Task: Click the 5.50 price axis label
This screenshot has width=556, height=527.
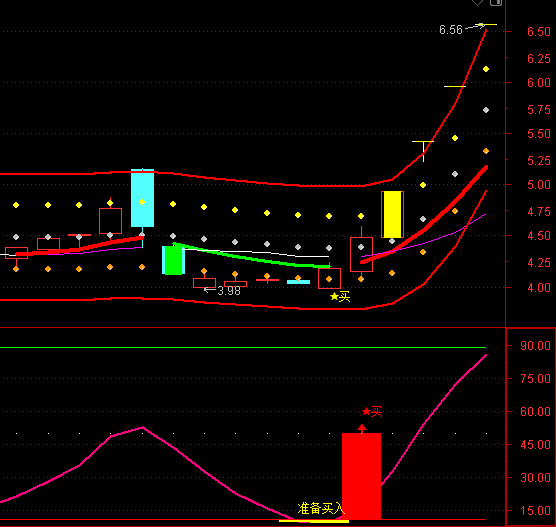Action: 539,134
